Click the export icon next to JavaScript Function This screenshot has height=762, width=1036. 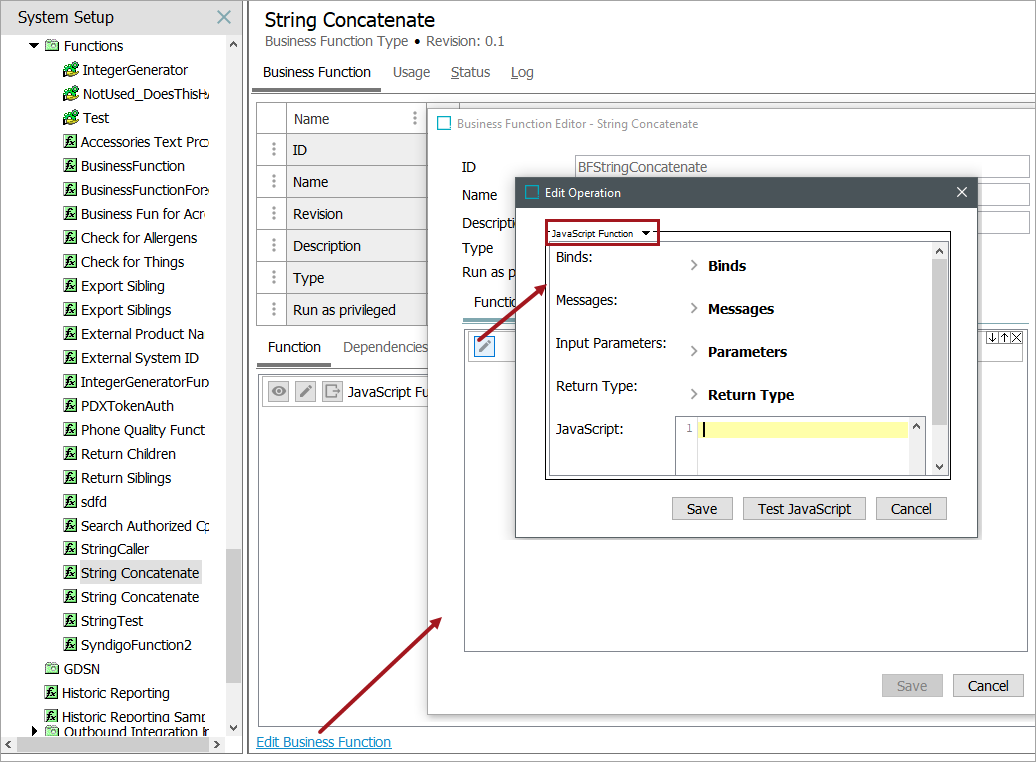332,392
